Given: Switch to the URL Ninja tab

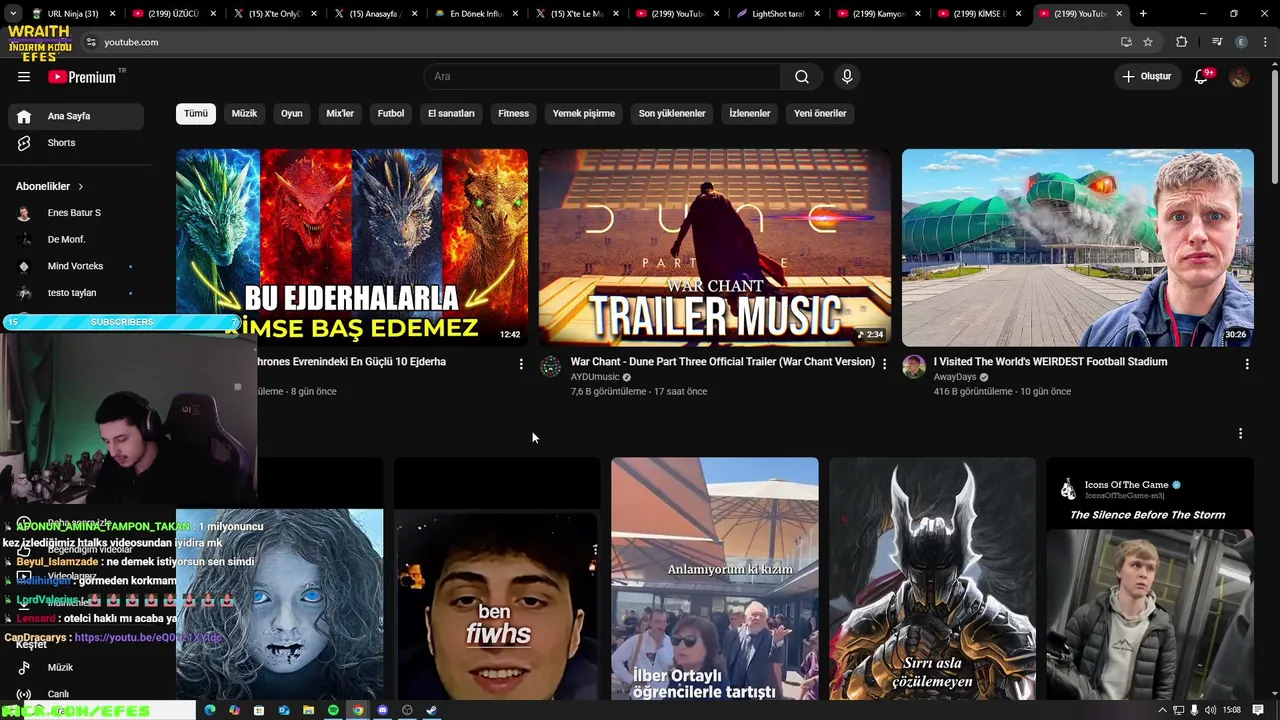Looking at the screenshot, I should pos(72,14).
